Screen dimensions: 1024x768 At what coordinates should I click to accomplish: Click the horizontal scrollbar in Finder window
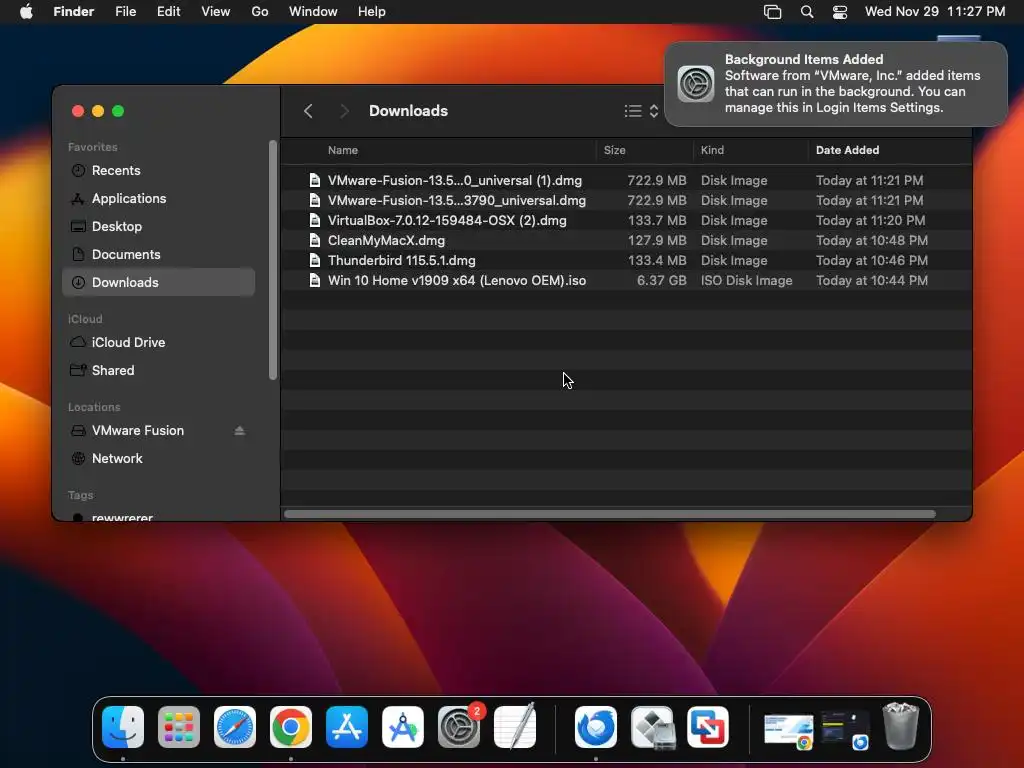[610, 514]
